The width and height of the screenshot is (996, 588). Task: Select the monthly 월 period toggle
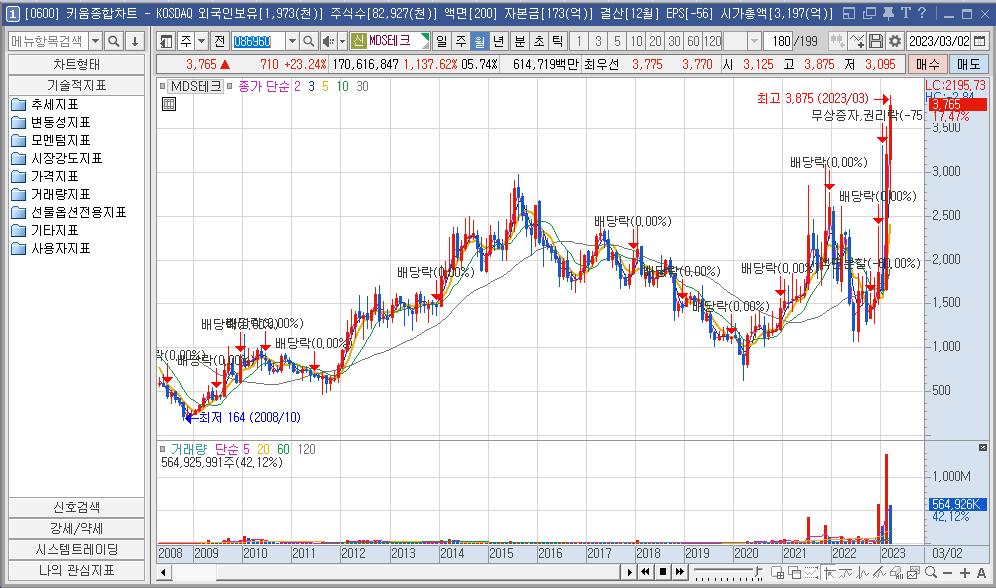[x=480, y=42]
